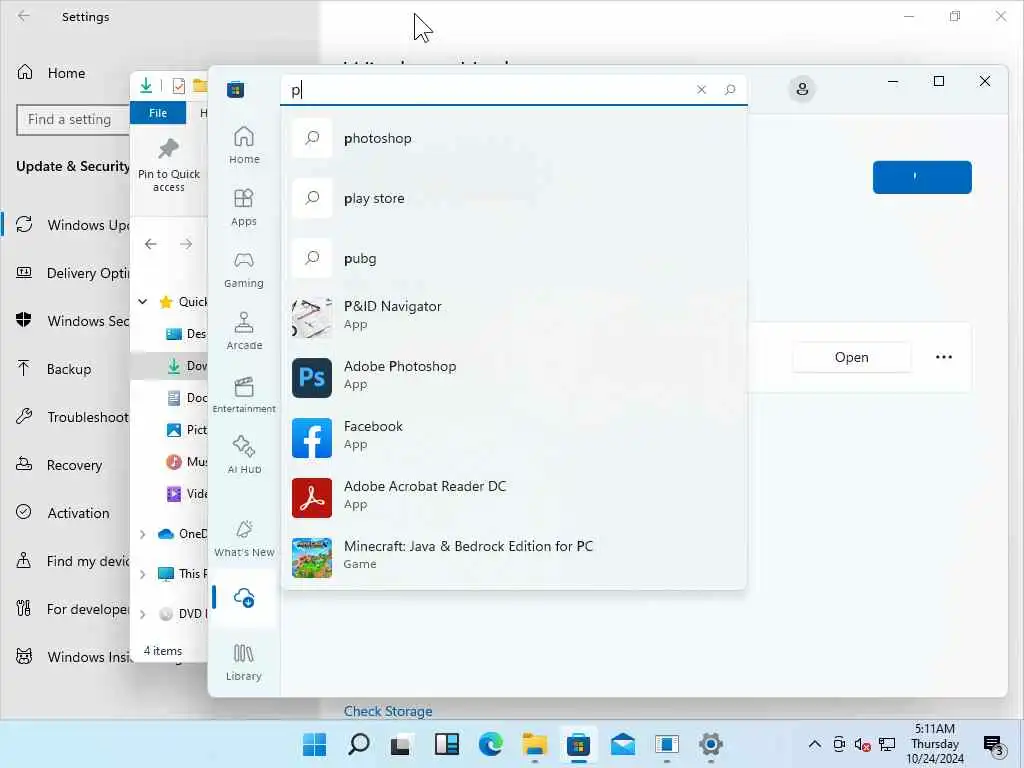Select the Downloads cloud icon in Store
The image size is (1024, 768).
244,598
